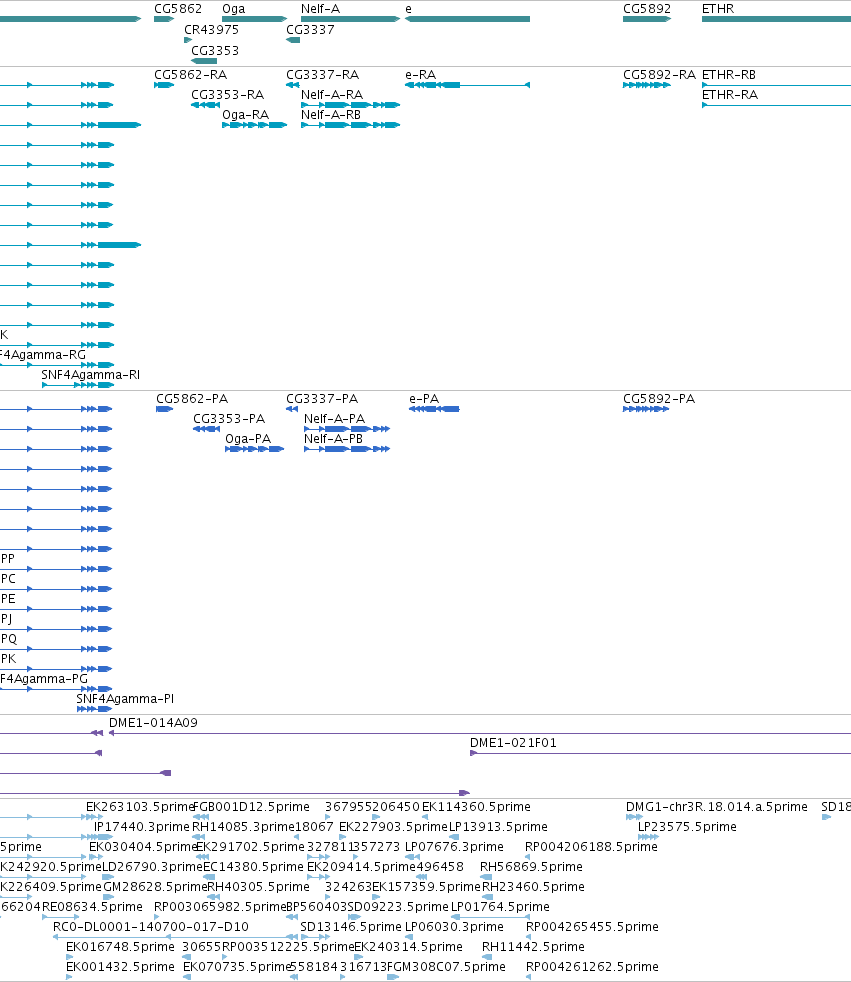The image size is (851, 982).
Task: Select the EK114360.5prime EST label
Action: (x=476, y=807)
